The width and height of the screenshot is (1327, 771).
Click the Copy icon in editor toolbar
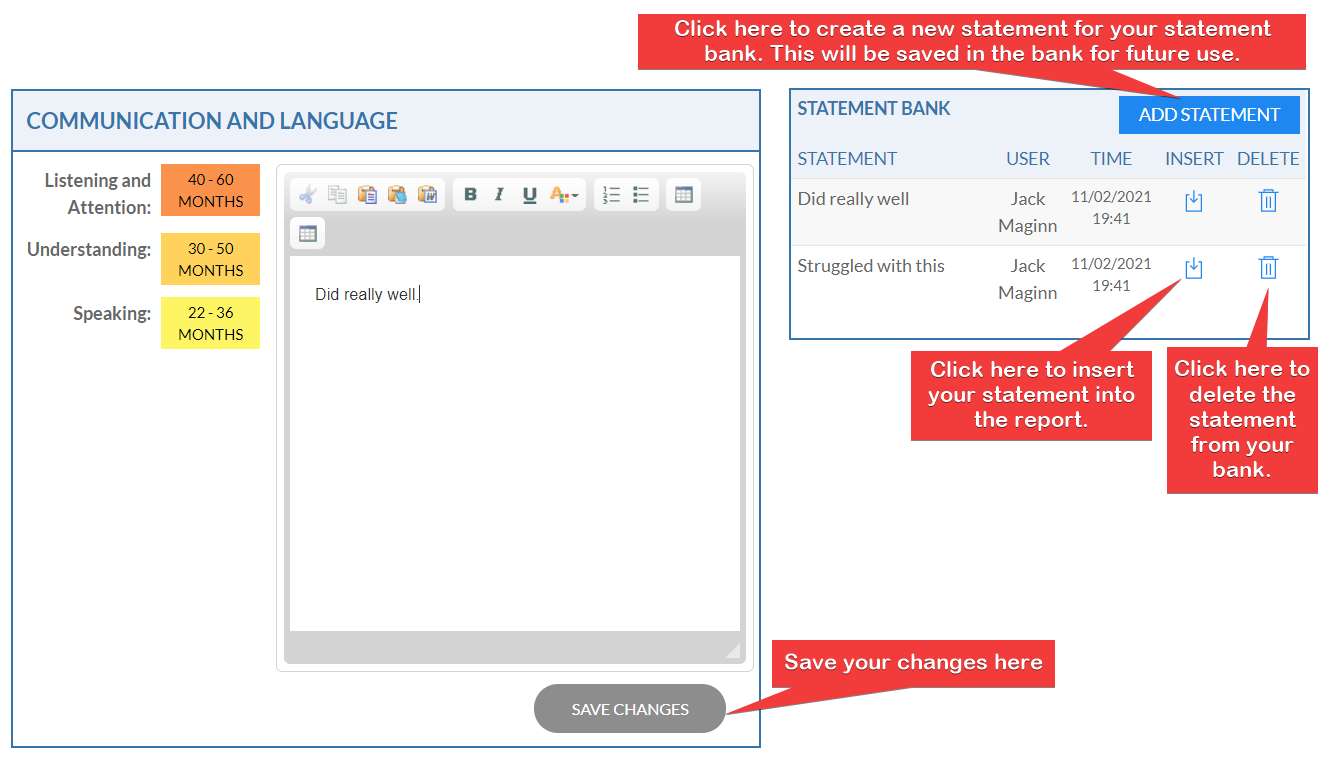338,195
